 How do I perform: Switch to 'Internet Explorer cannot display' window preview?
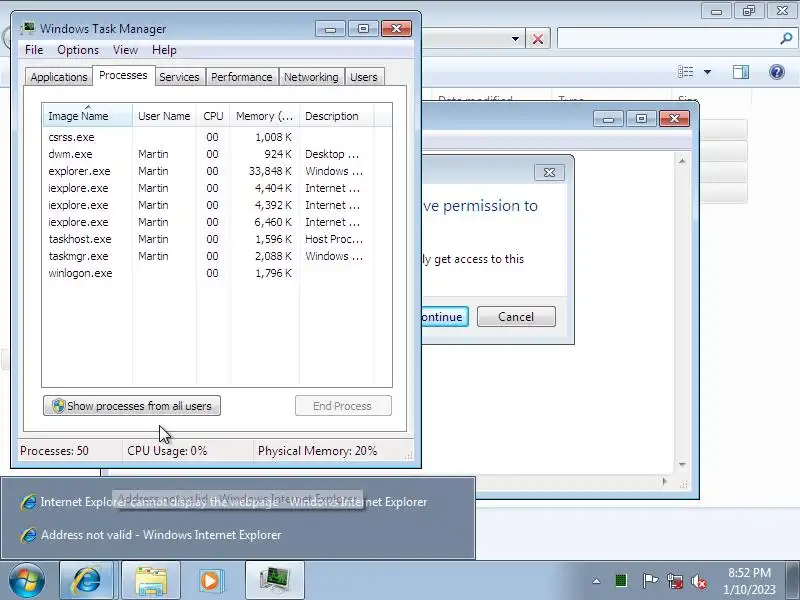238,502
